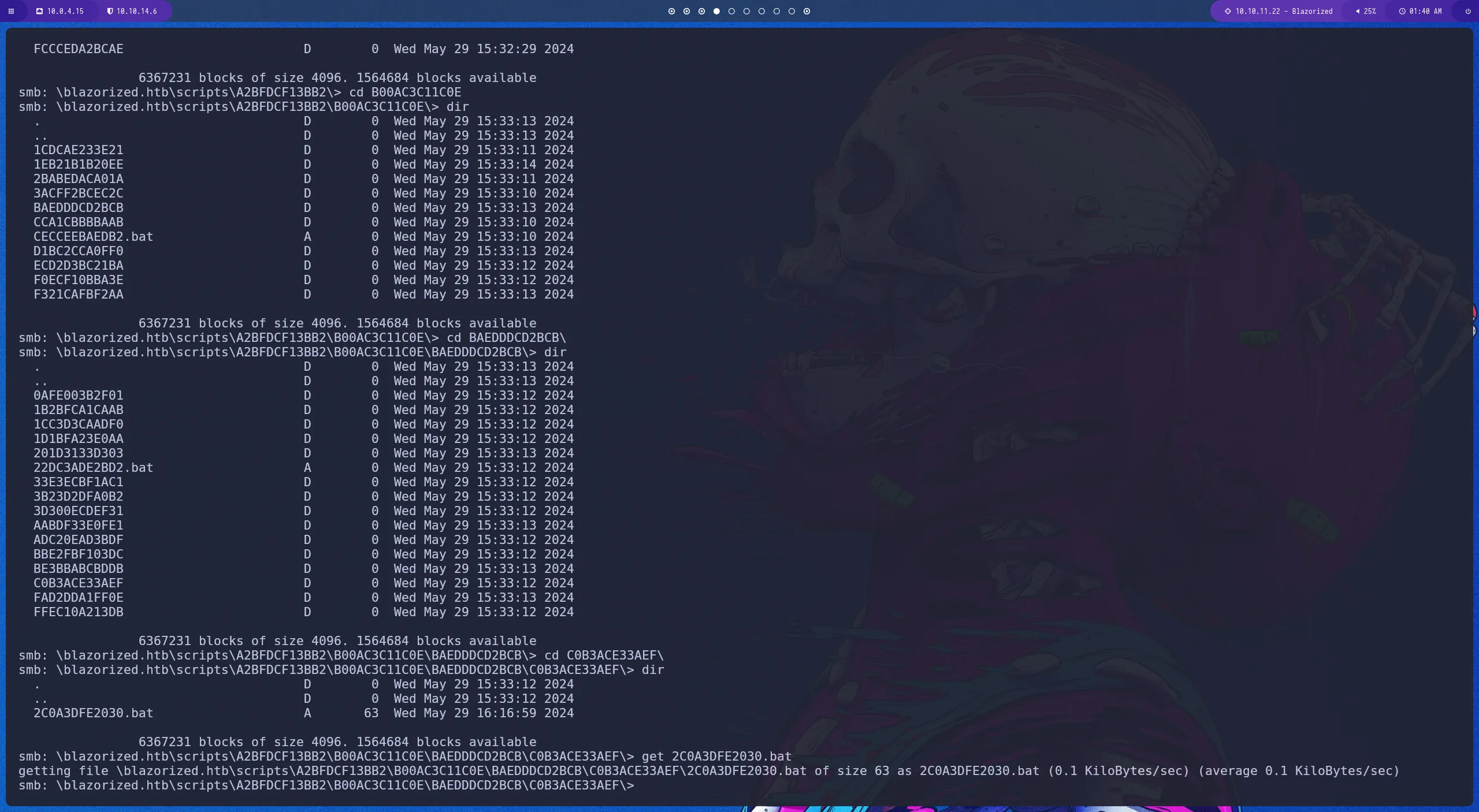Switch to the fifth empty workspace indicator
Viewport: 1479px width, 812px height.
click(731, 11)
